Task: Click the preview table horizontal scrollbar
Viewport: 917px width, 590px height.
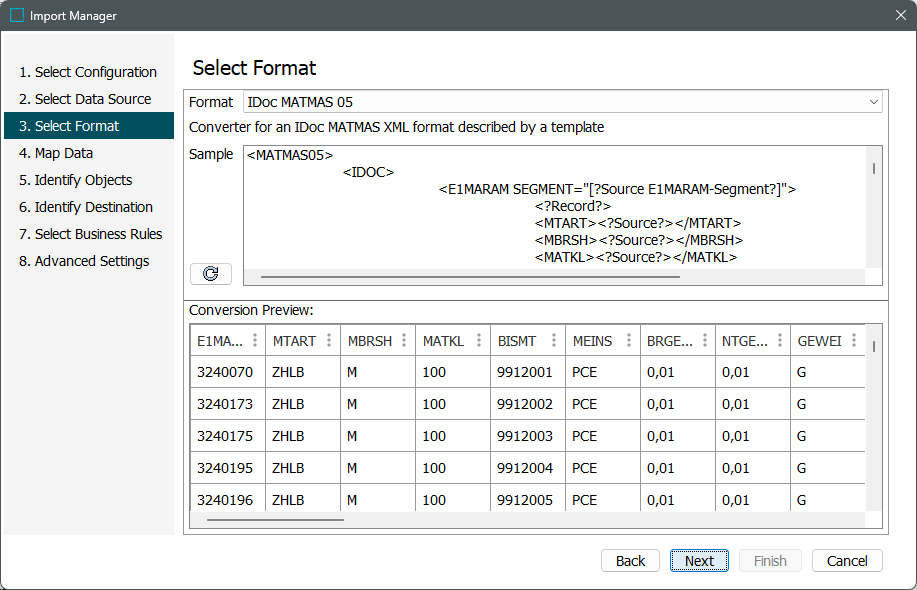Action: coord(275,519)
